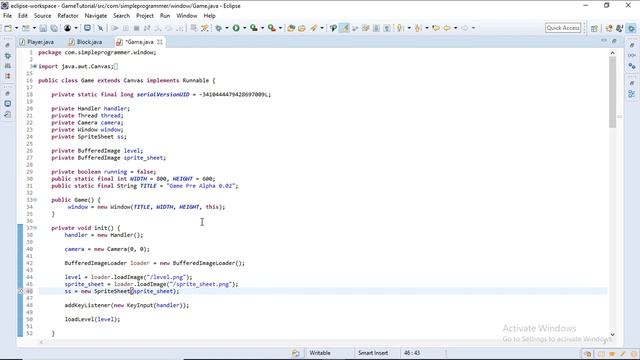Viewport: 640px width, 360px height.
Task: Toggle Block Selection mode
Action: [x=376, y=28]
